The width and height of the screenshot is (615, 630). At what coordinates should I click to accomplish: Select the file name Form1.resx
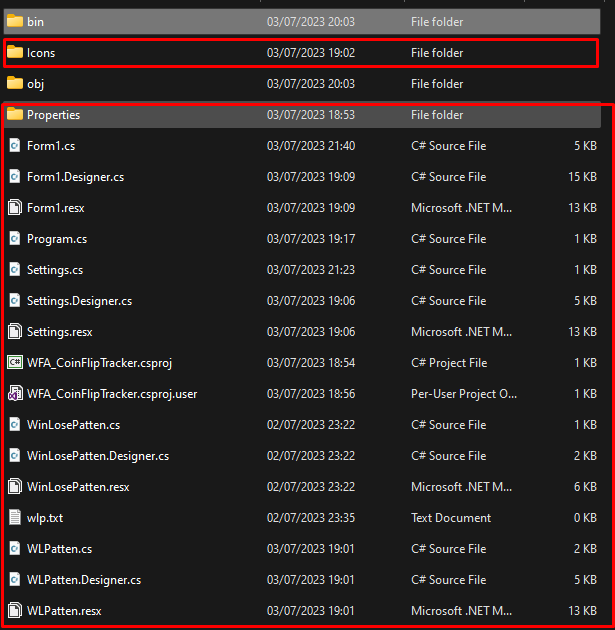click(x=56, y=208)
